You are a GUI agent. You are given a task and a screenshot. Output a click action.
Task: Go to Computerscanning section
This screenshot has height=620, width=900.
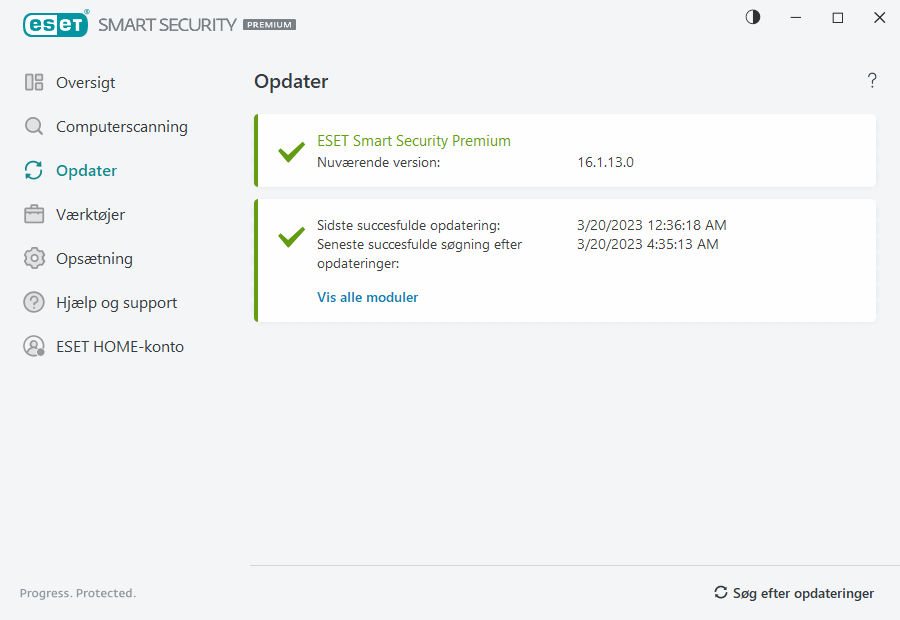[x=121, y=127]
